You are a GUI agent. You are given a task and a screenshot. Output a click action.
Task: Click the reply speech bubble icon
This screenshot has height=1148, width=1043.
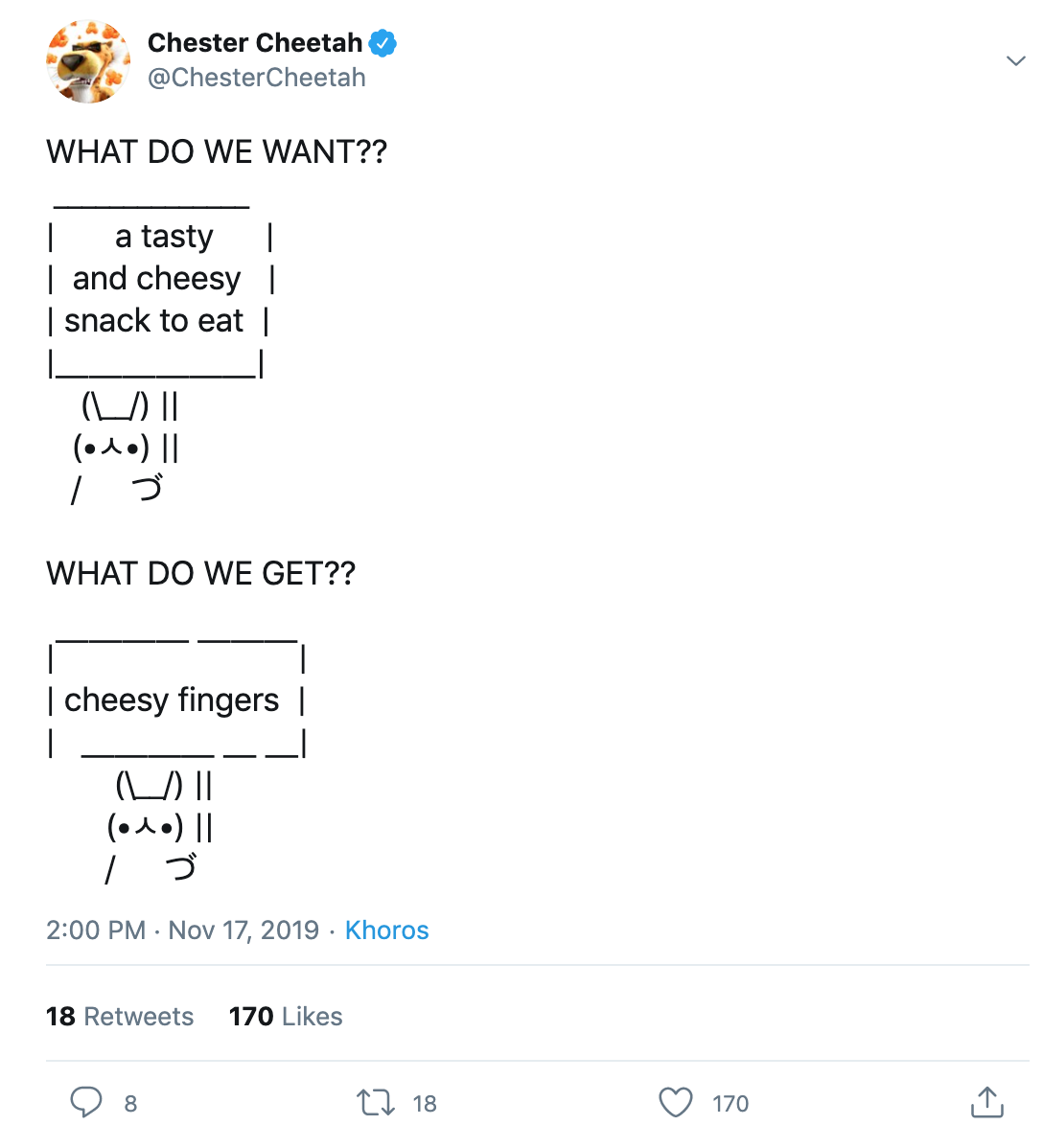tap(86, 1102)
